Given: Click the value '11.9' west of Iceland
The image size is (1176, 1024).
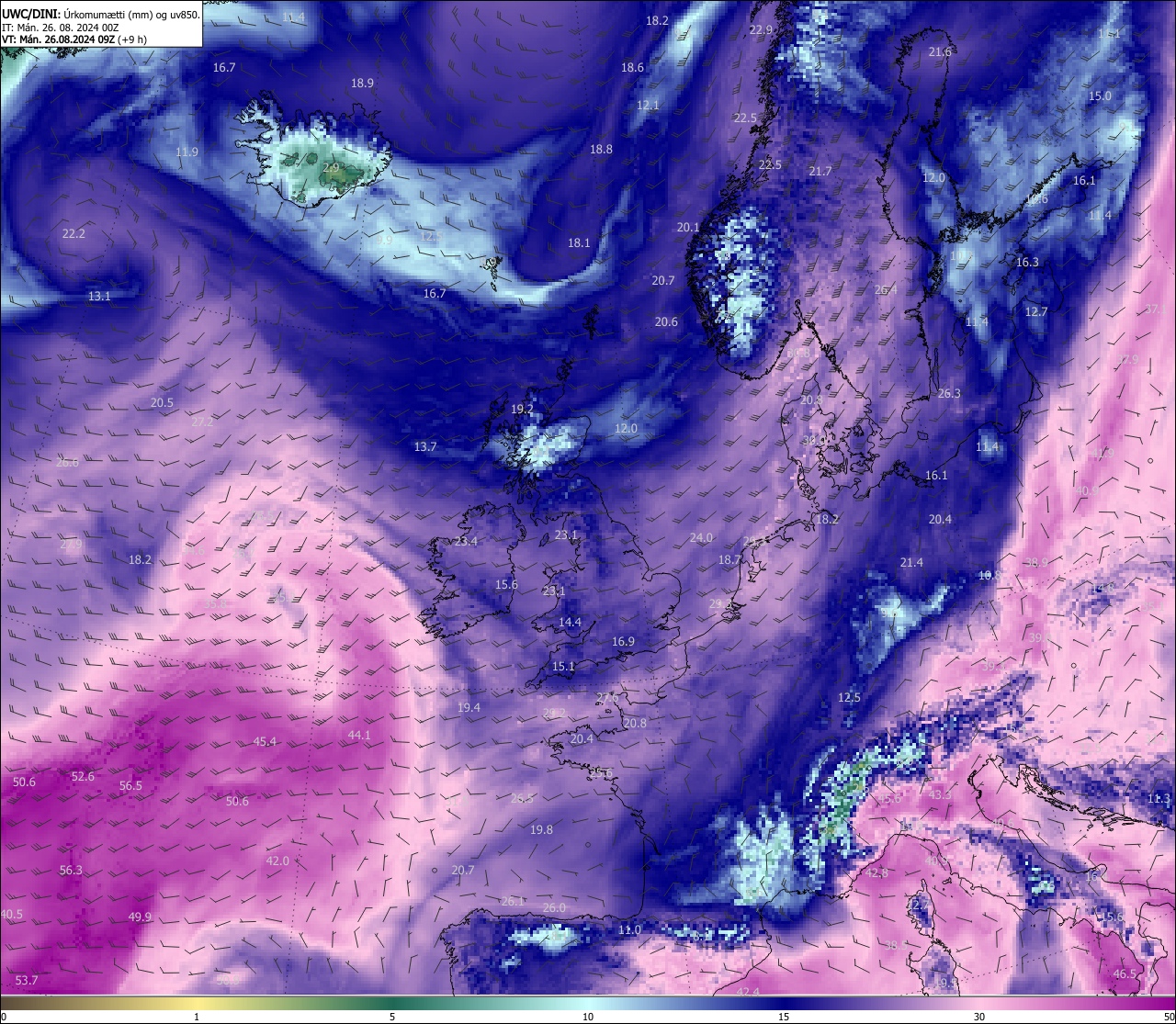Looking at the screenshot, I should 187,152.
